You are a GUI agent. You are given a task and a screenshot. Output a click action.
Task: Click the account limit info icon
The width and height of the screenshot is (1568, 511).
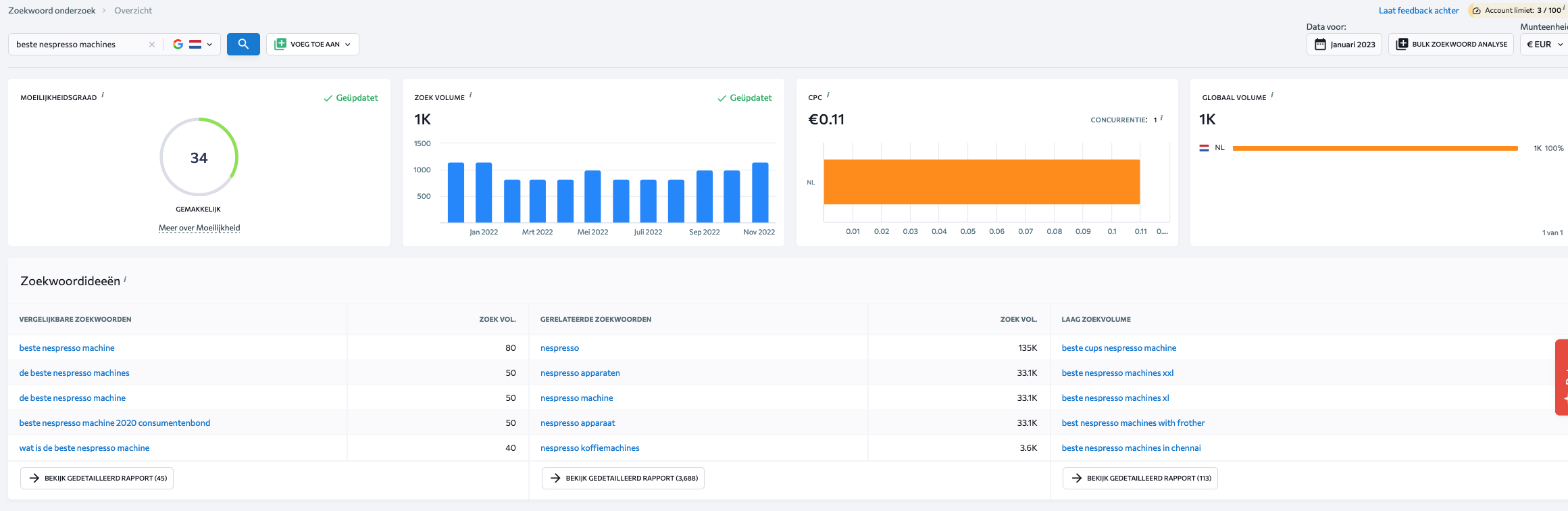pyautogui.click(x=1564, y=8)
